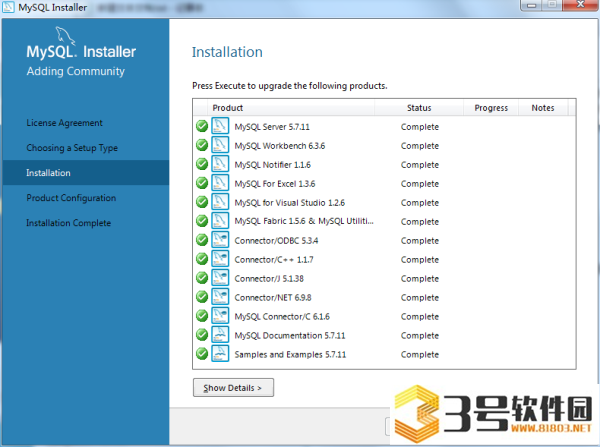Click the MySQL For Excel 1.3.6 product icon
600x447 pixels.
click(220, 183)
